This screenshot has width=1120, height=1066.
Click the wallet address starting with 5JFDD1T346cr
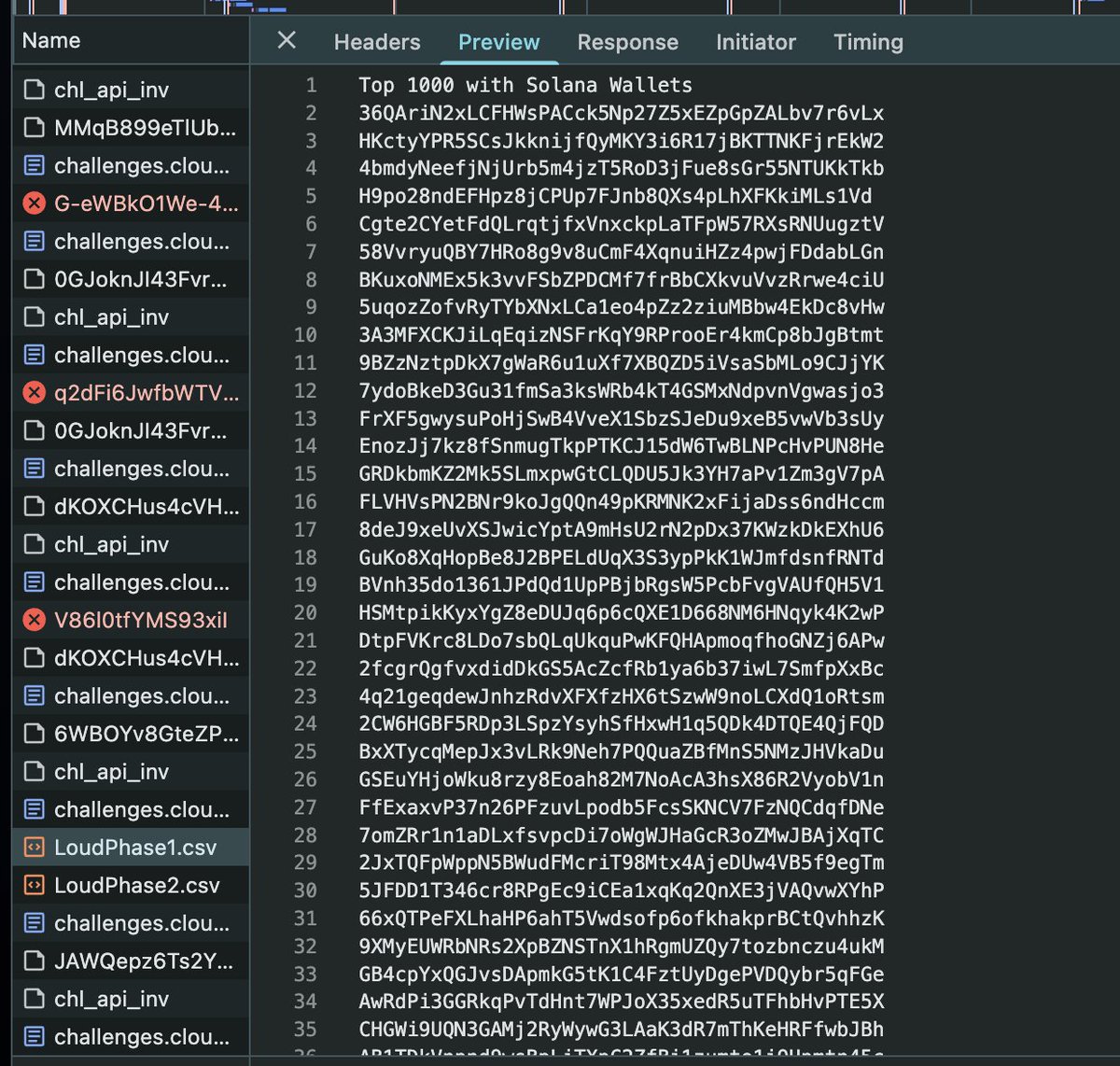pyautogui.click(x=622, y=890)
